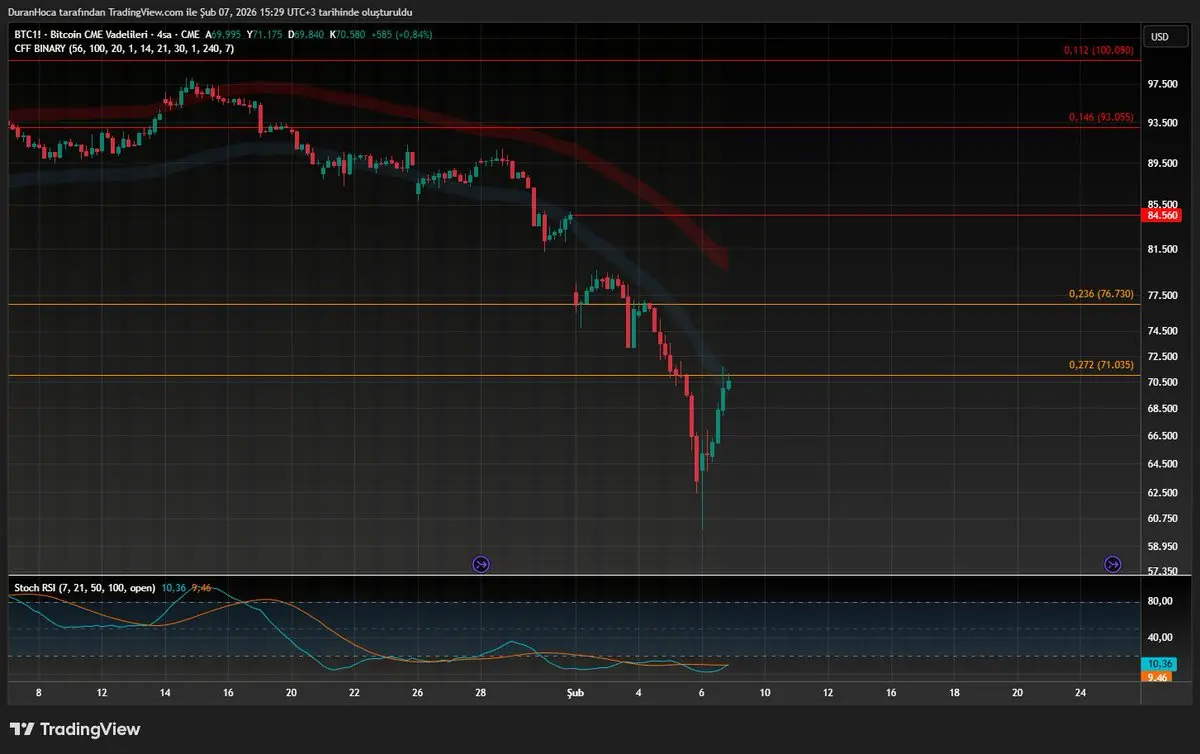Click the 68.500 price axis label
This screenshot has width=1200, height=754.
[x=1162, y=408]
